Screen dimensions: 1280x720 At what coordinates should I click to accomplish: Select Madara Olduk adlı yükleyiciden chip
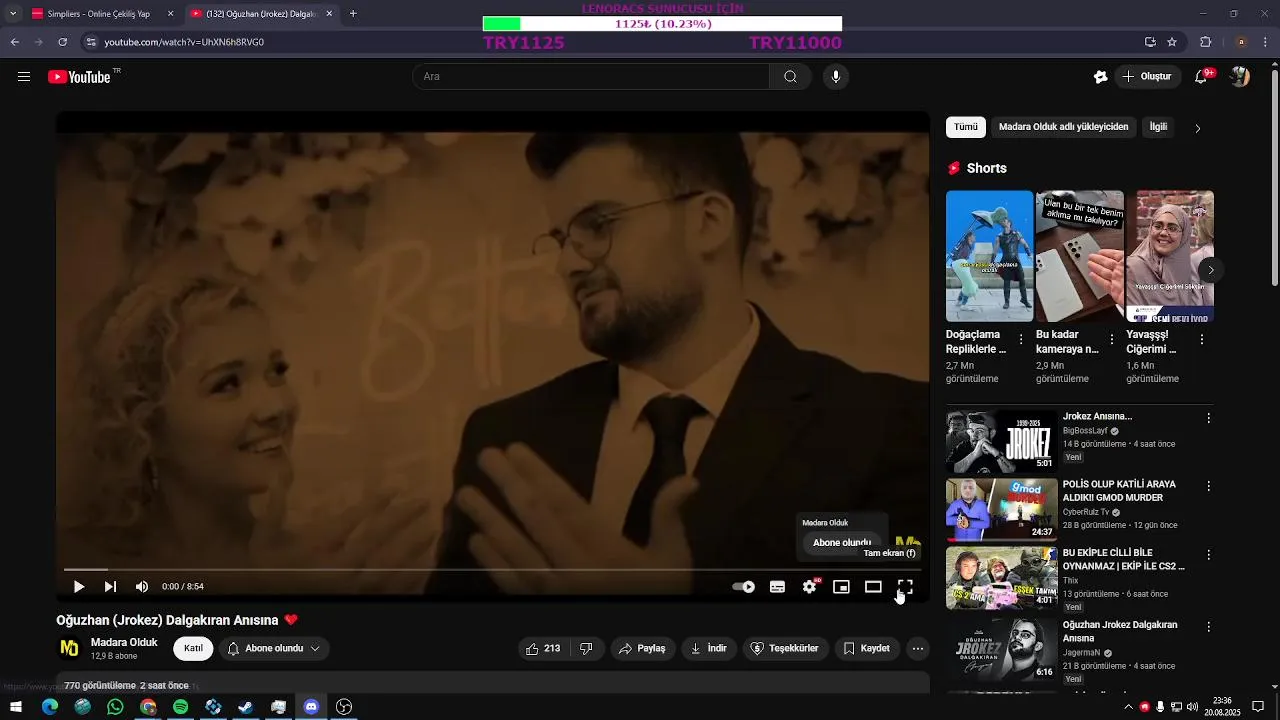(x=1063, y=127)
